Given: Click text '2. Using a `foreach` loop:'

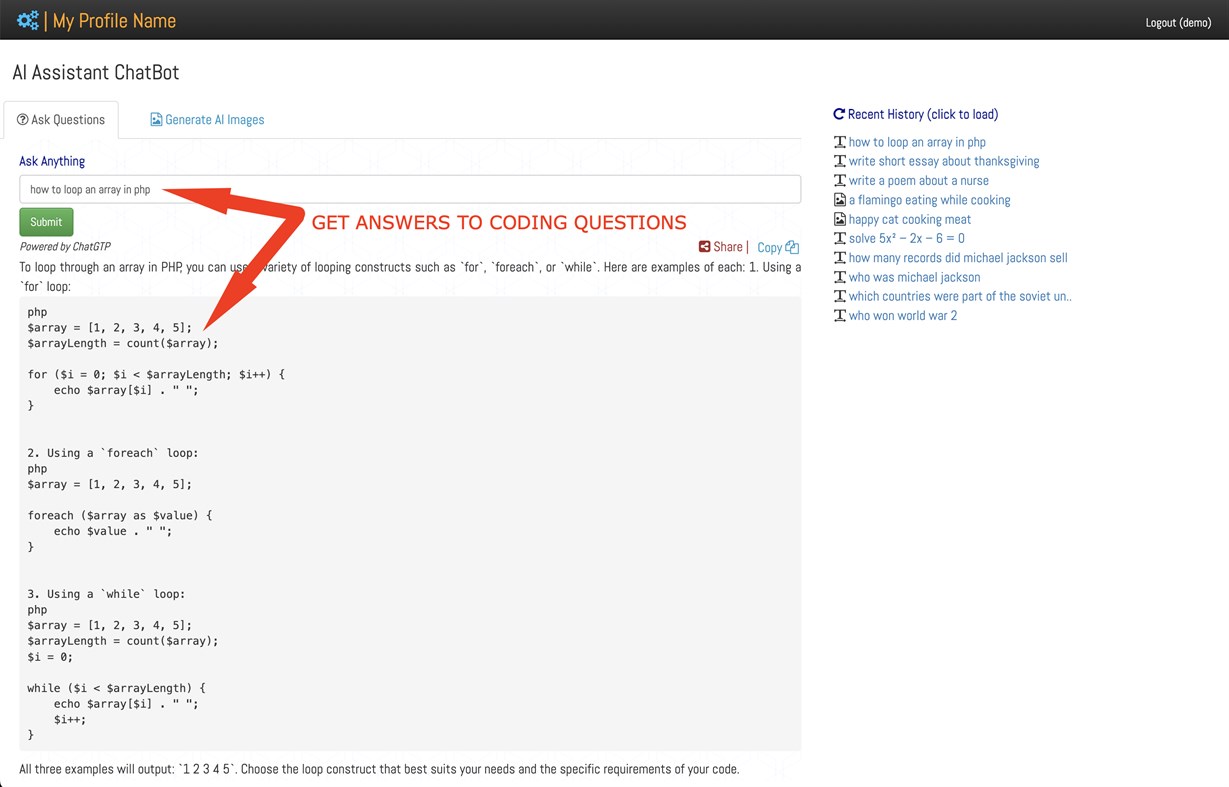Looking at the screenshot, I should click(x=113, y=453).
